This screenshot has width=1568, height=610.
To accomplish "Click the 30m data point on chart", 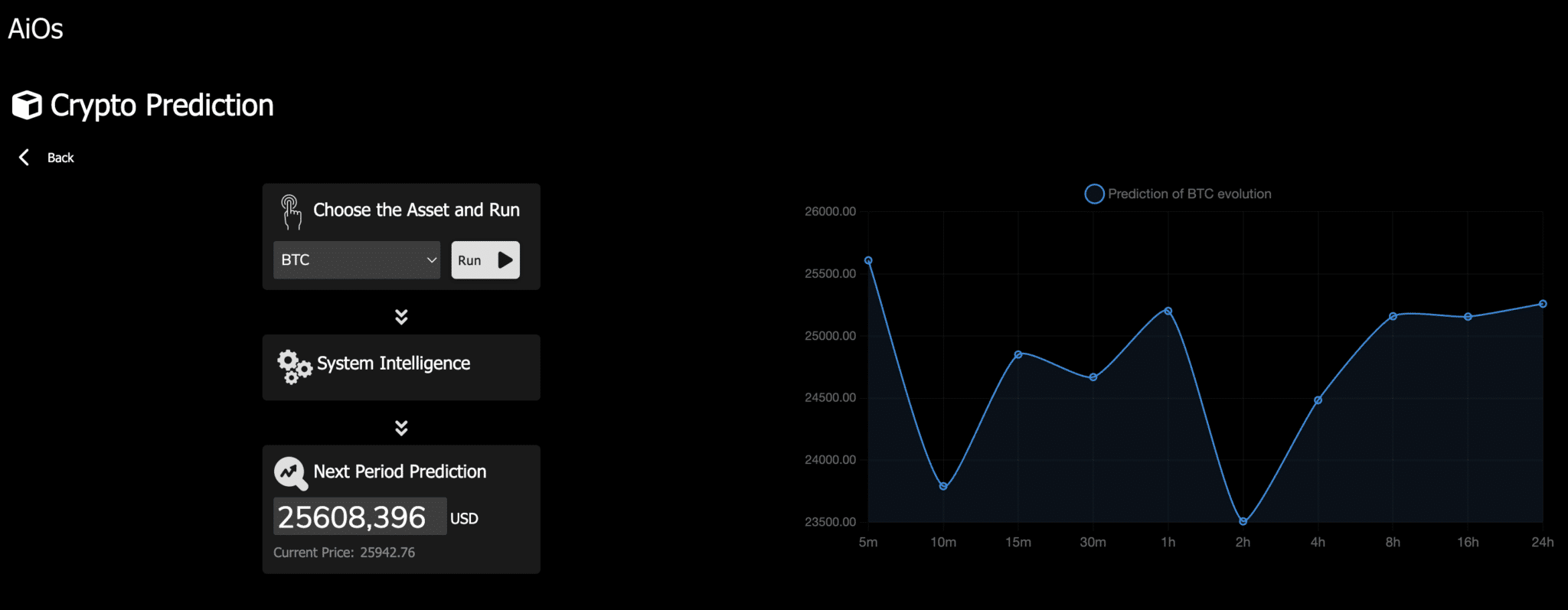I will point(1093,377).
